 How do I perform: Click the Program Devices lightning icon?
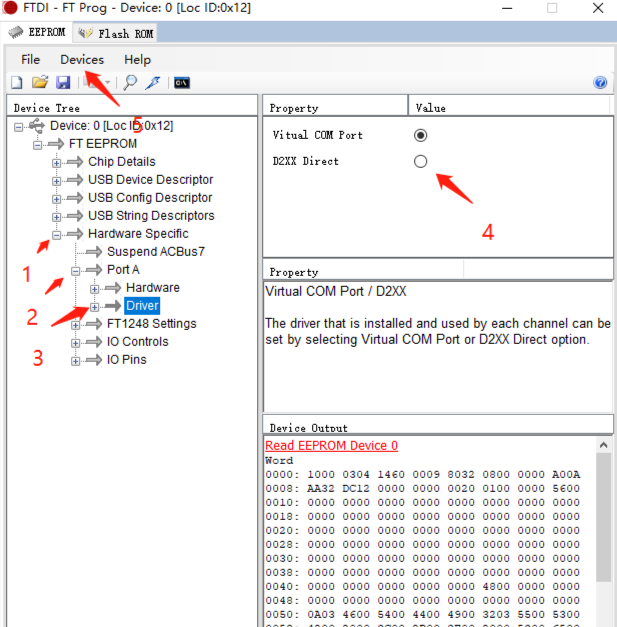(153, 82)
